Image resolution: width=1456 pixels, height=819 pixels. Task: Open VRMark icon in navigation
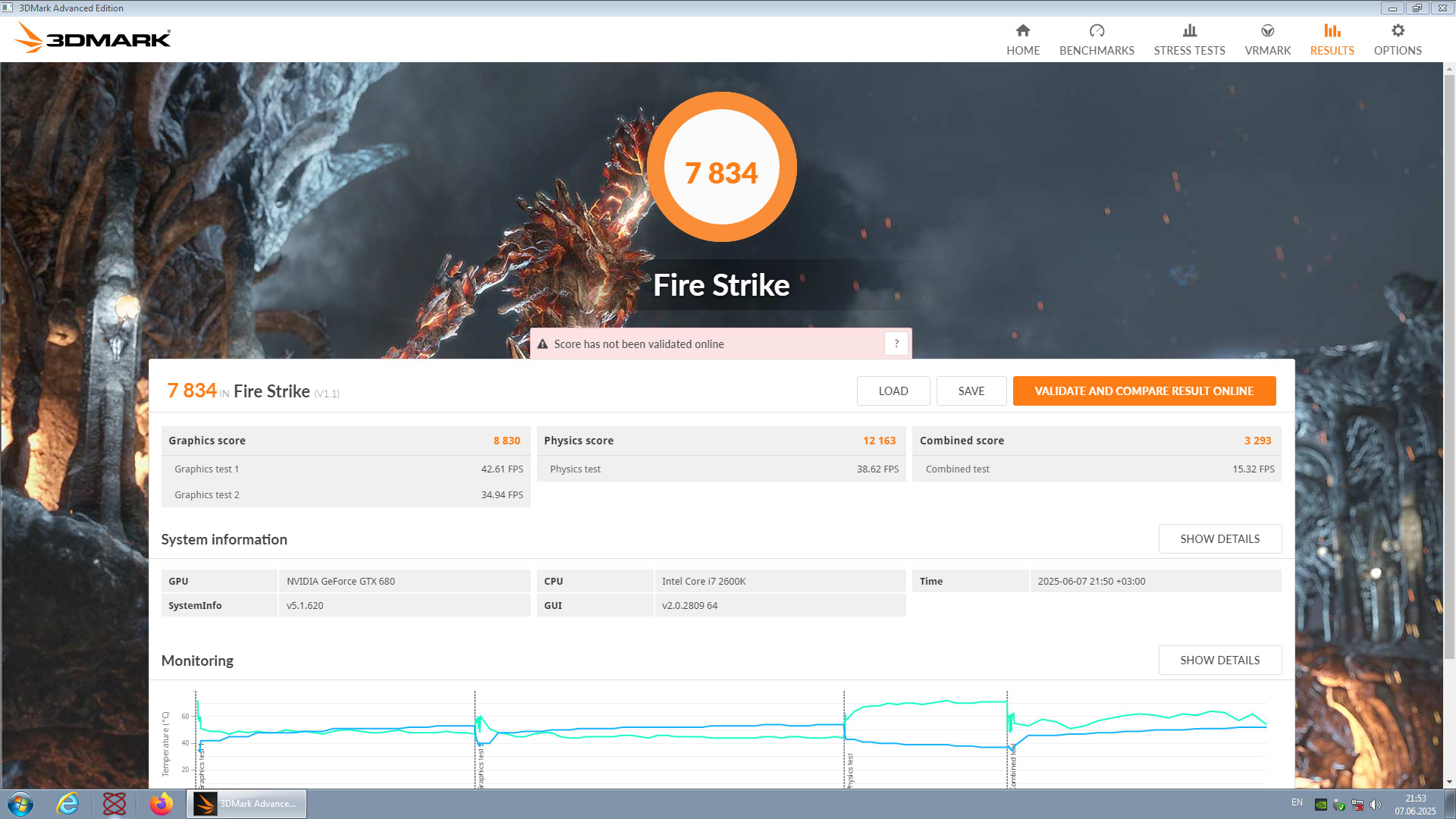1267,31
